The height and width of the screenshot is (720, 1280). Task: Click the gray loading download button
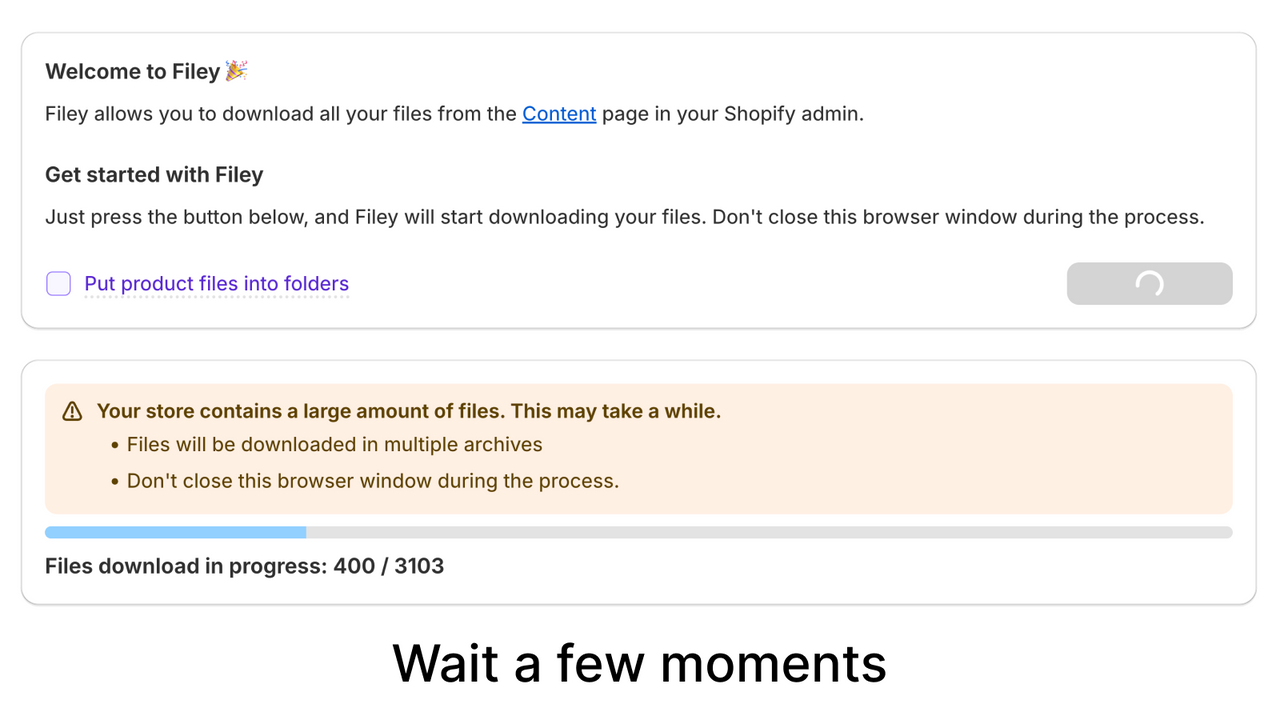pyautogui.click(x=1149, y=284)
